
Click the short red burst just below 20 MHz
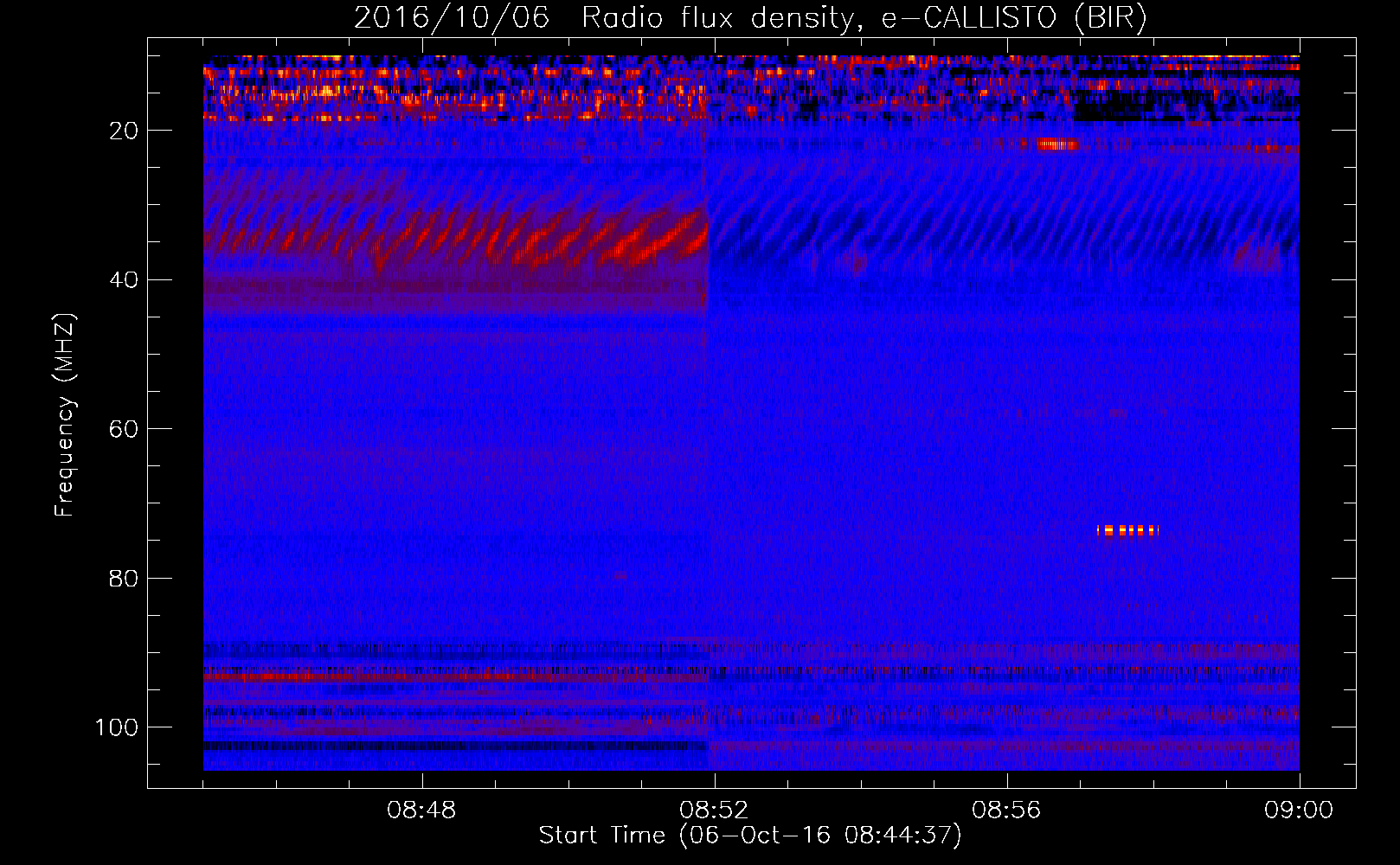[1058, 144]
